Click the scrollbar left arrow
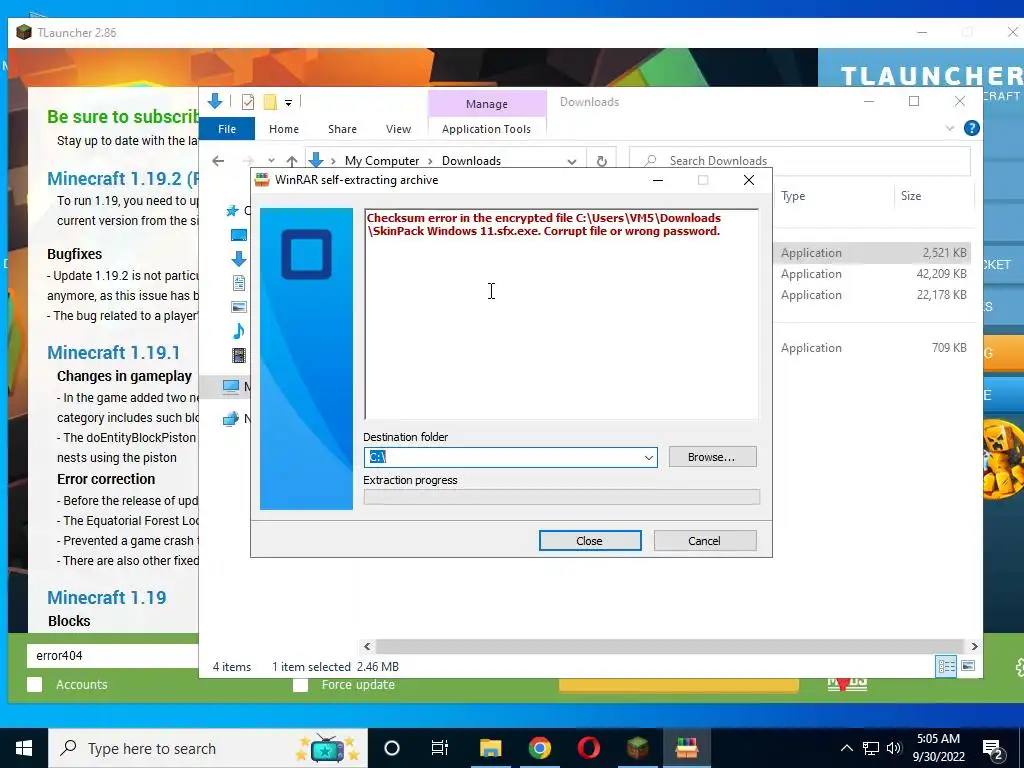This screenshot has height=768, width=1024. (367, 646)
